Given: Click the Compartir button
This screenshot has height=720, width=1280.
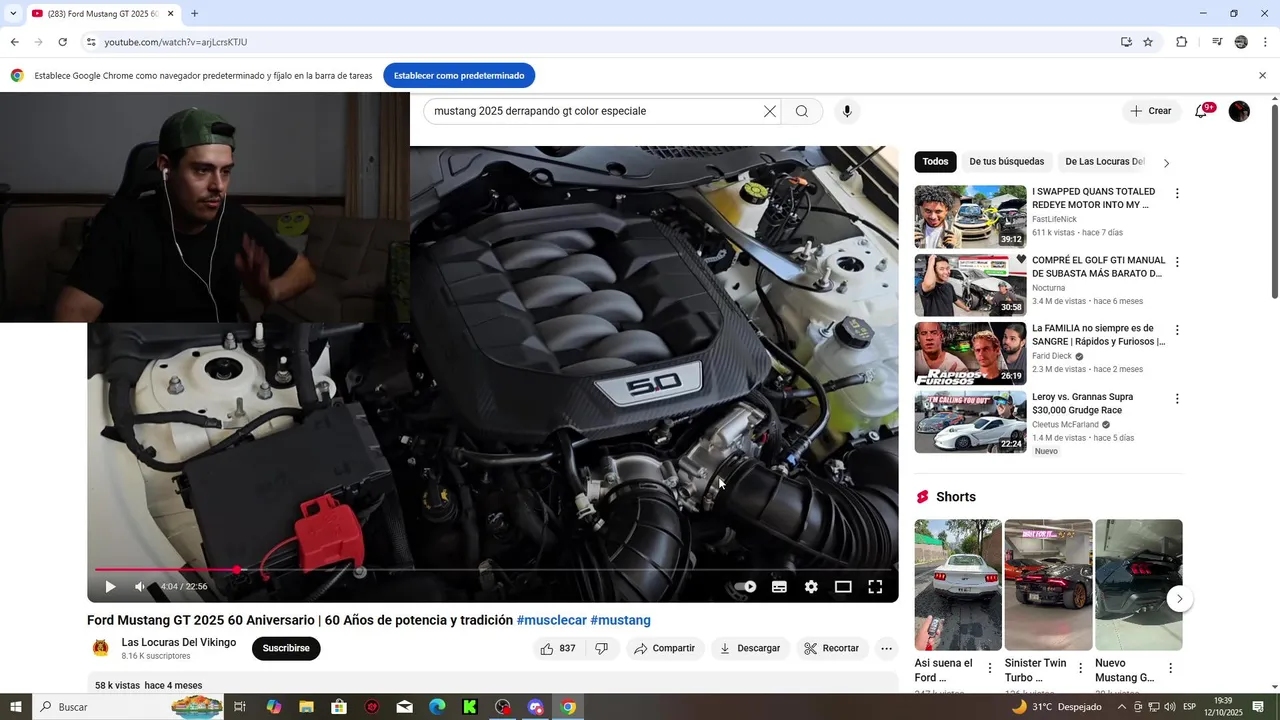Looking at the screenshot, I should pos(665,648).
